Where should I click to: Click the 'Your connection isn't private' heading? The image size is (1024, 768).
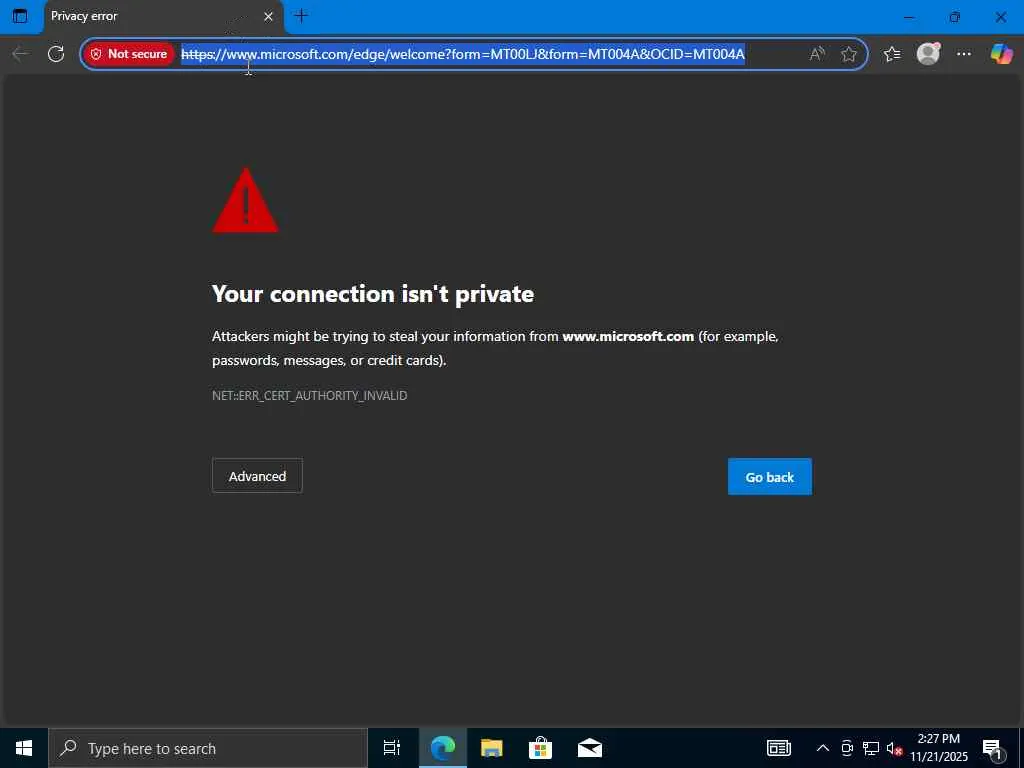tap(373, 294)
